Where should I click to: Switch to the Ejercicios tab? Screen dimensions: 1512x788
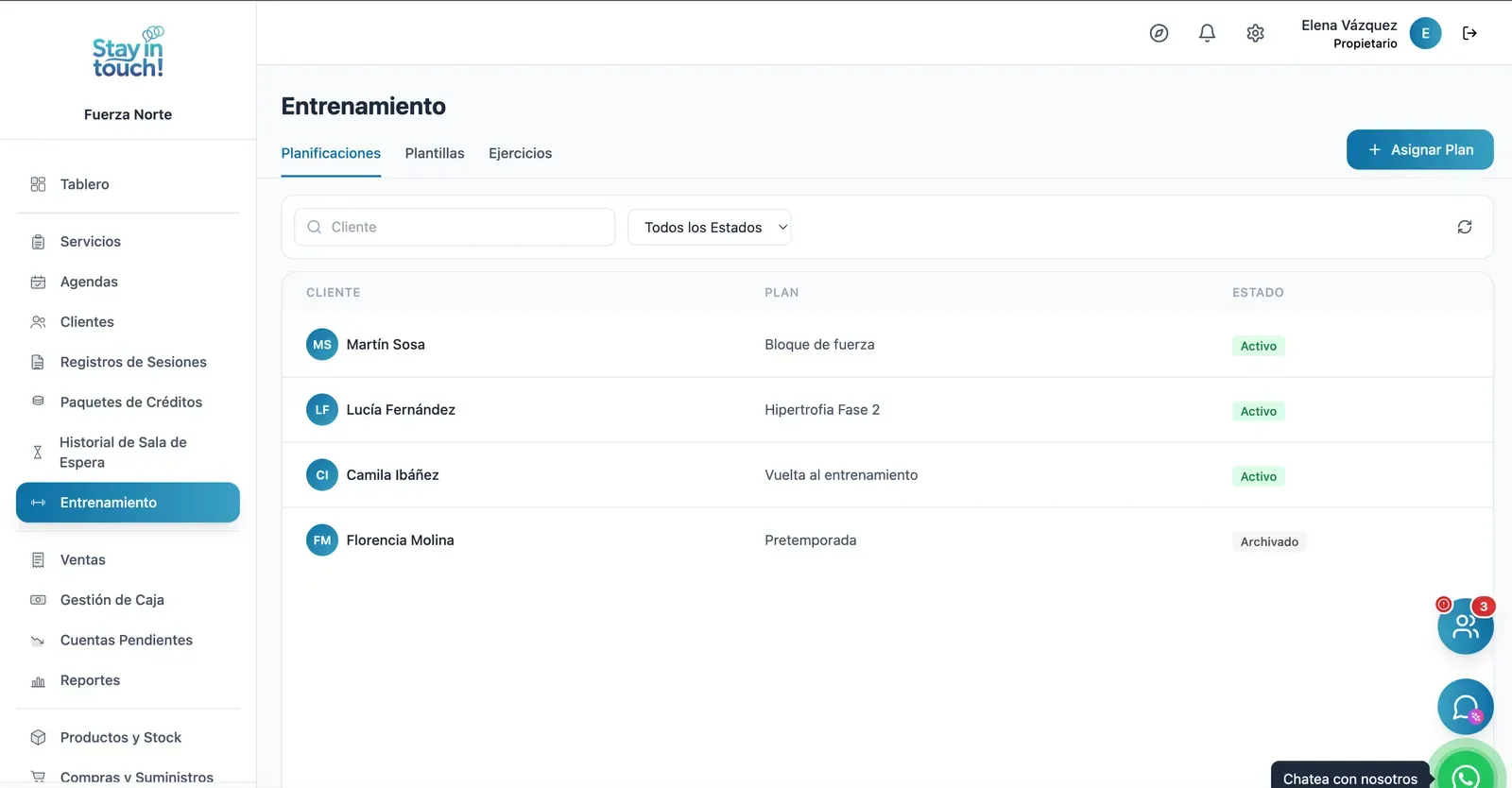coord(520,153)
